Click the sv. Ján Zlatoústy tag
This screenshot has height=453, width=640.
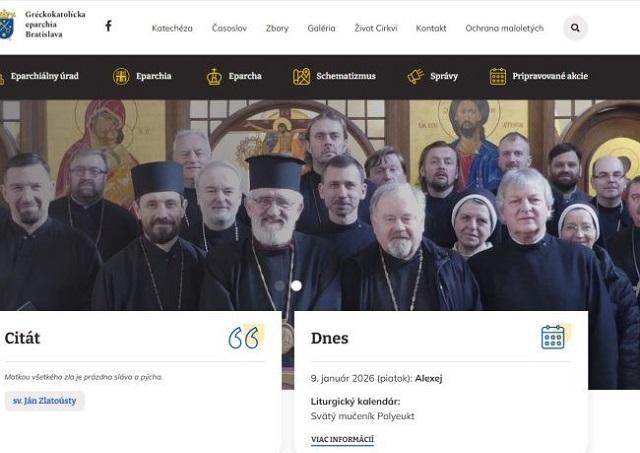[44, 401]
